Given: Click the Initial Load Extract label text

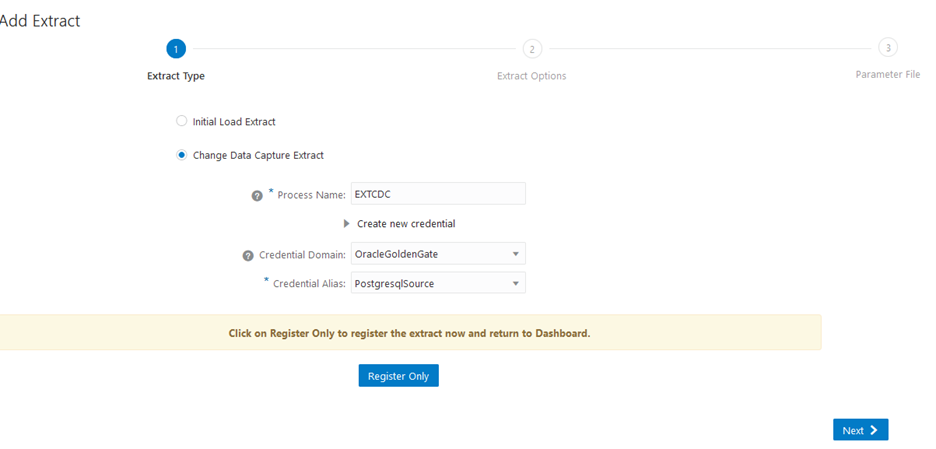Looking at the screenshot, I should (234, 122).
